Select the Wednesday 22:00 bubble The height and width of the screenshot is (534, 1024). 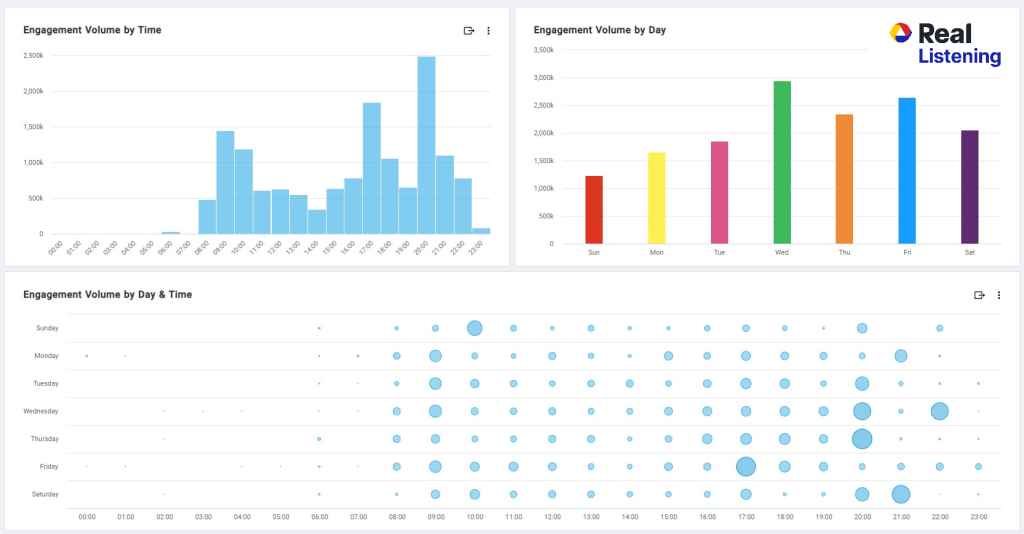click(939, 411)
